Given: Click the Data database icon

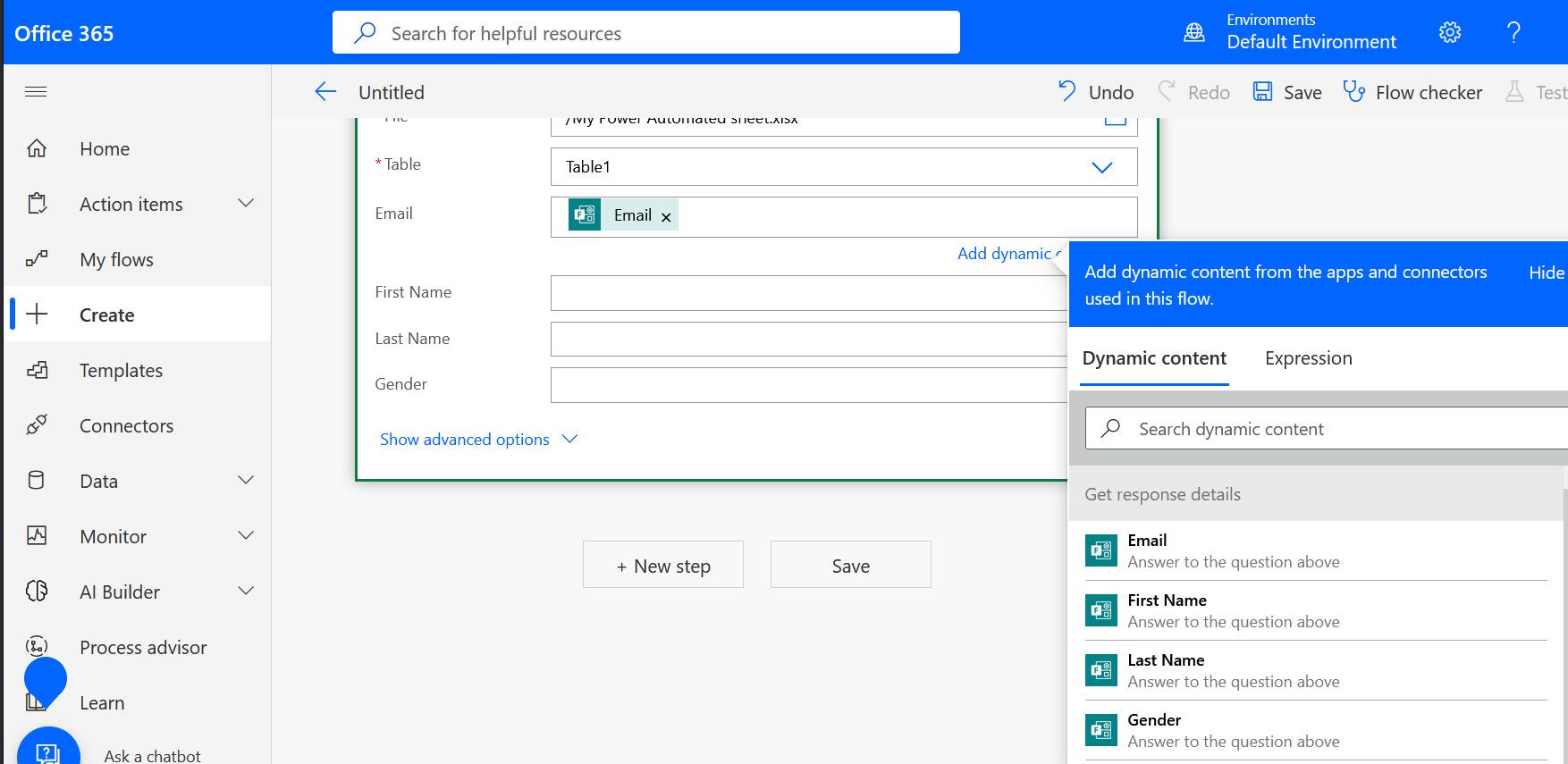Looking at the screenshot, I should point(37,481).
